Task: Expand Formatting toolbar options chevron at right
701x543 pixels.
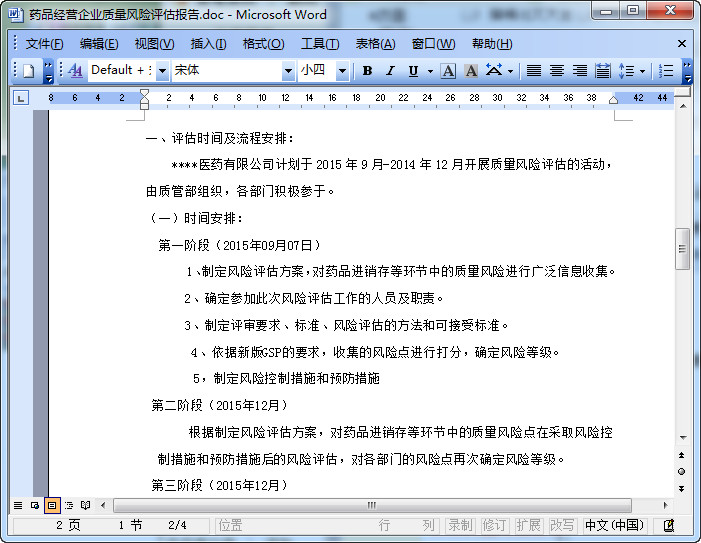Action: click(688, 72)
